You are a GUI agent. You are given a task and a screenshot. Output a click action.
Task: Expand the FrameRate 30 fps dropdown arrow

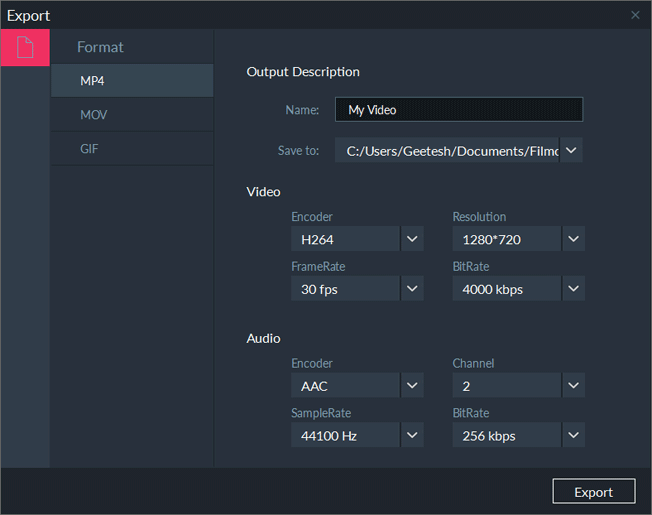(412, 288)
